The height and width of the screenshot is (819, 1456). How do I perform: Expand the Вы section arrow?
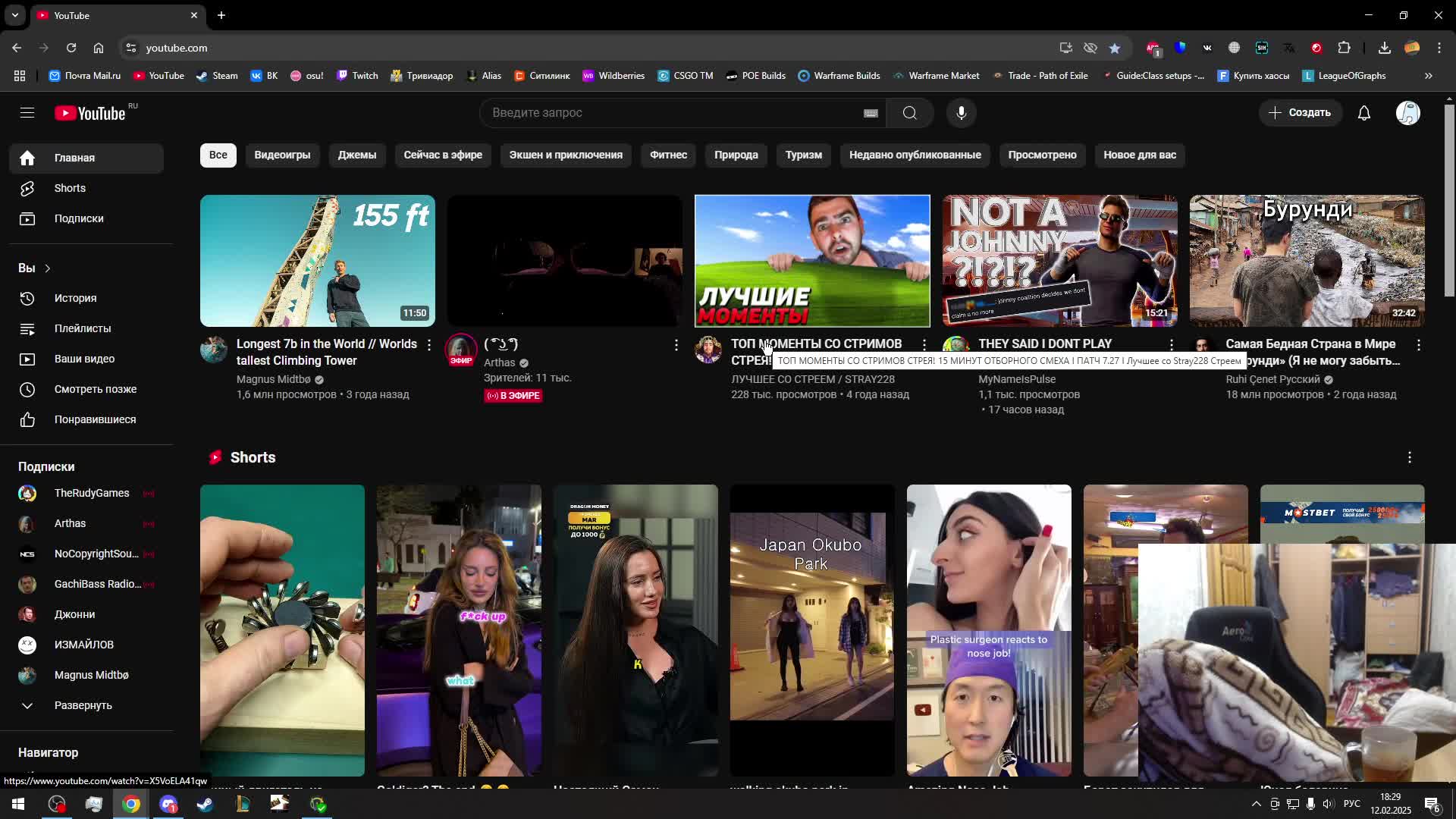[47, 268]
